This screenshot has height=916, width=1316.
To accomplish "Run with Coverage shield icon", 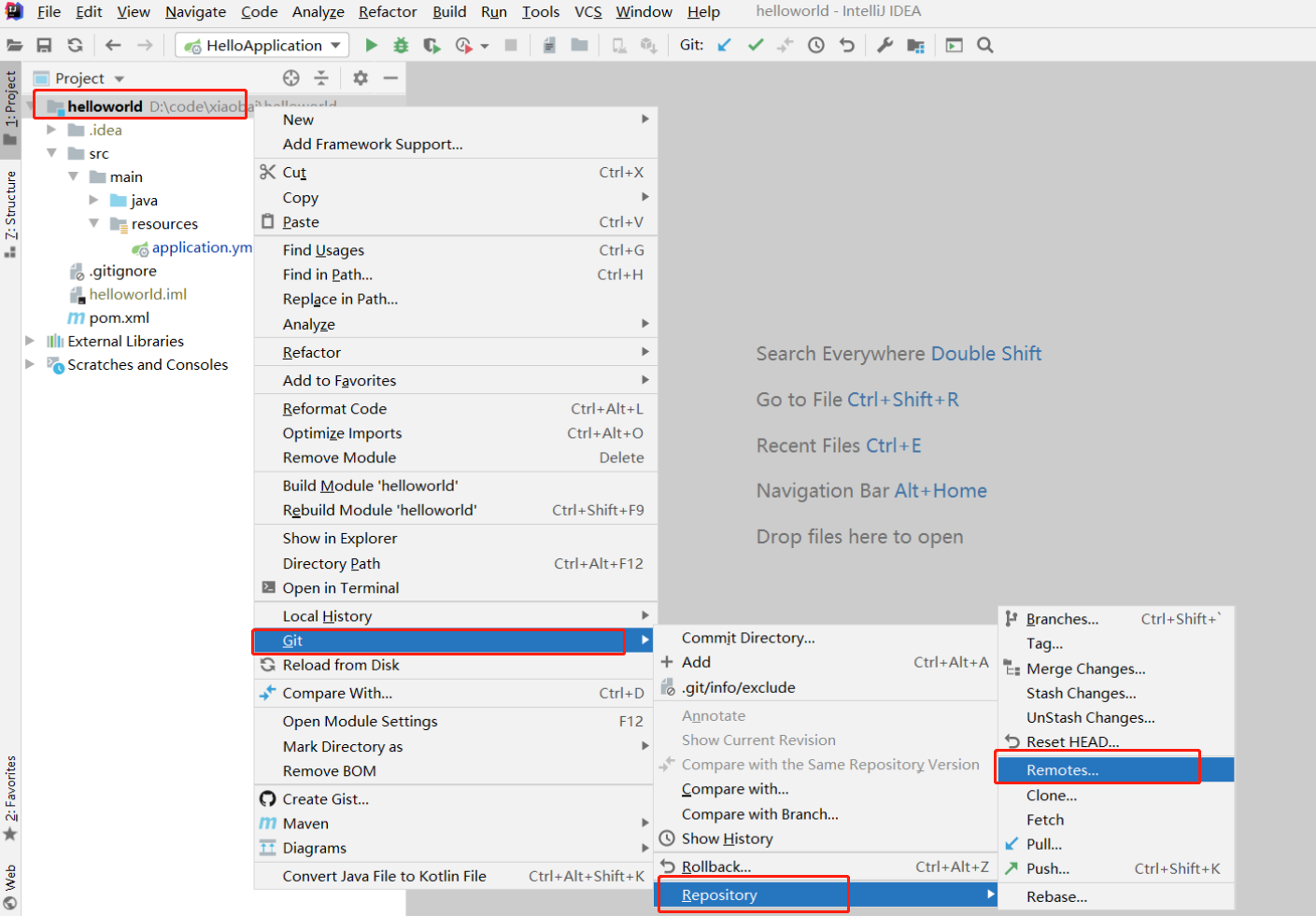I will point(432,45).
